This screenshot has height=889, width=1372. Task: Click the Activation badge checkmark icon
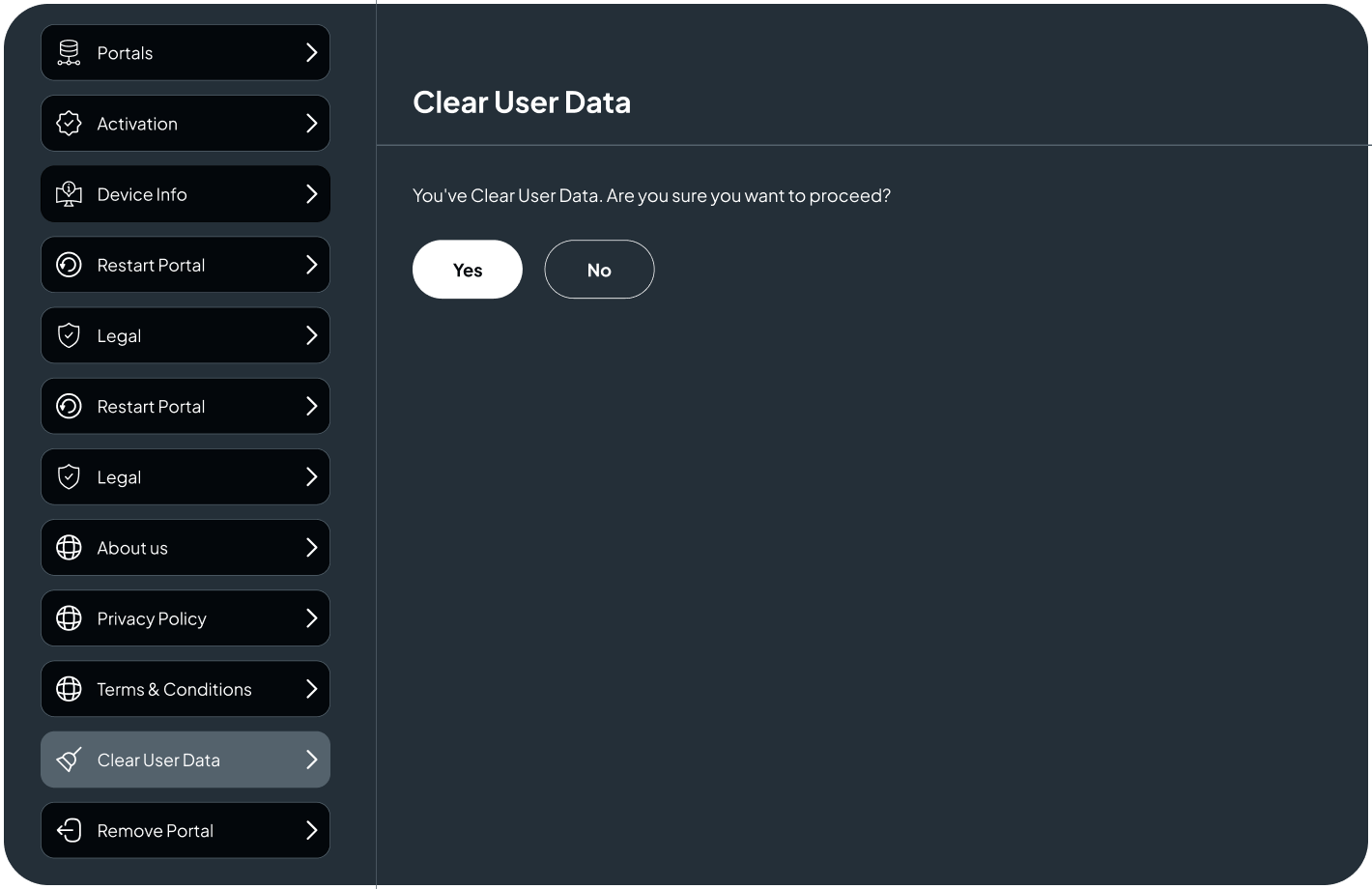69,124
